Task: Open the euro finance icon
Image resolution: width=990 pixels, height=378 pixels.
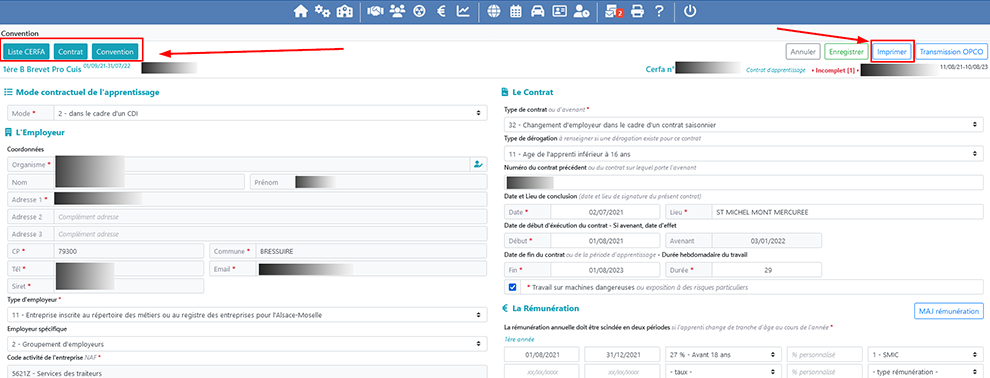Action: tap(442, 11)
